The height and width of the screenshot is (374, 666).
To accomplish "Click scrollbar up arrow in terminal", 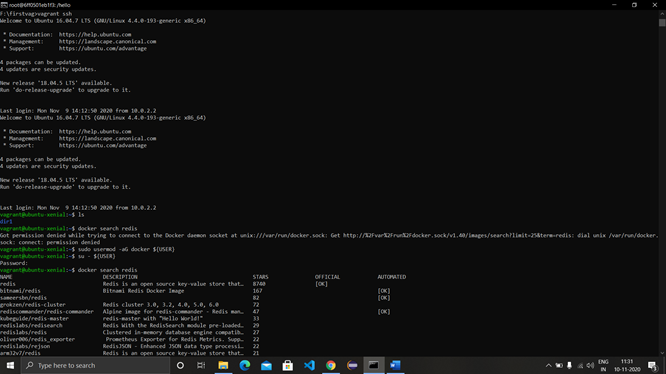I will pyautogui.click(x=662, y=13).
